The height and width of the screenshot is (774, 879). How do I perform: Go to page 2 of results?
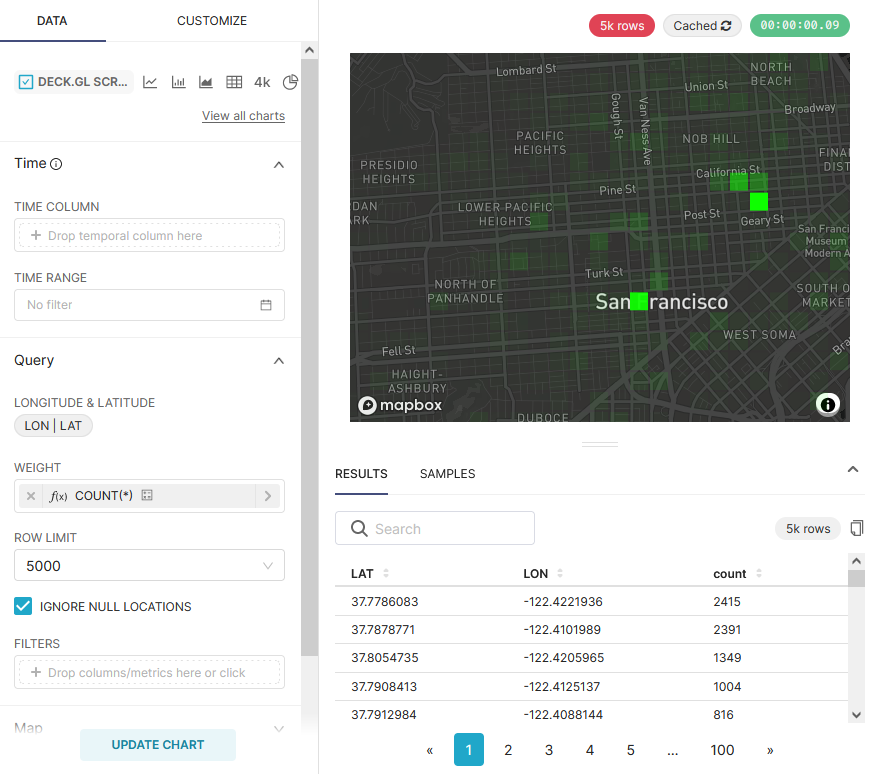tap(508, 750)
